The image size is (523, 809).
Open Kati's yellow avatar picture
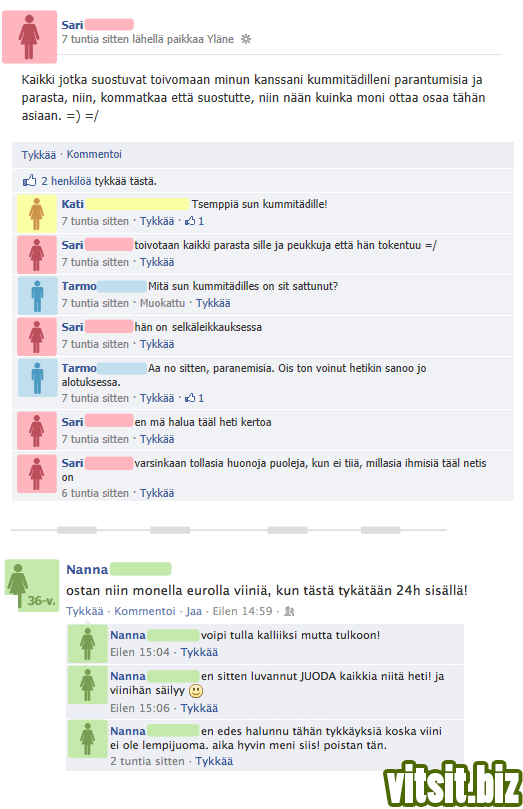click(37, 213)
